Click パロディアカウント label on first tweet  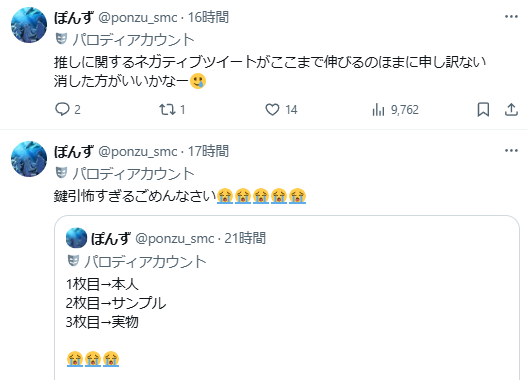click(133, 40)
